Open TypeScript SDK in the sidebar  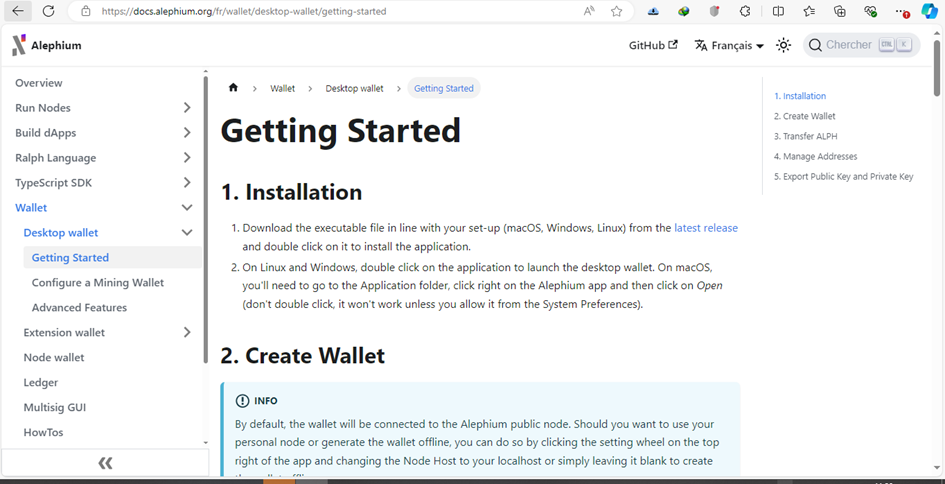(54, 183)
